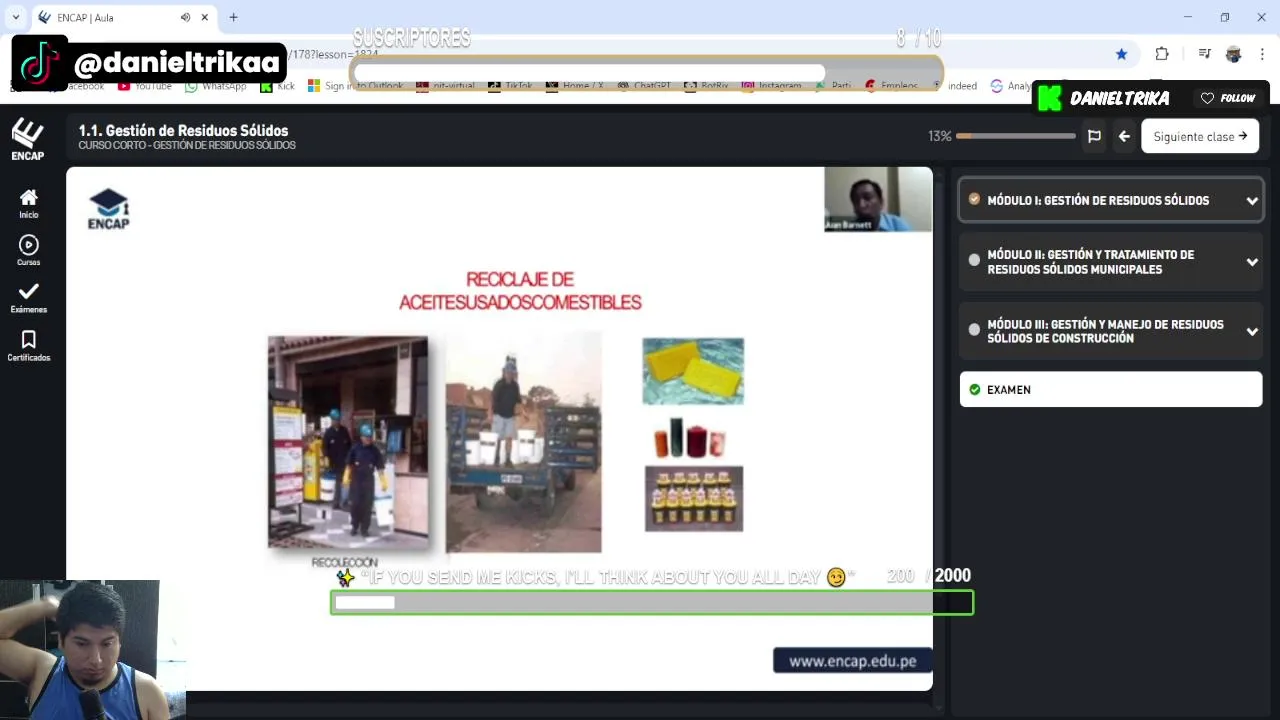Click the www.encap.edu.pe link
This screenshot has height=720, width=1280.
[852, 661]
